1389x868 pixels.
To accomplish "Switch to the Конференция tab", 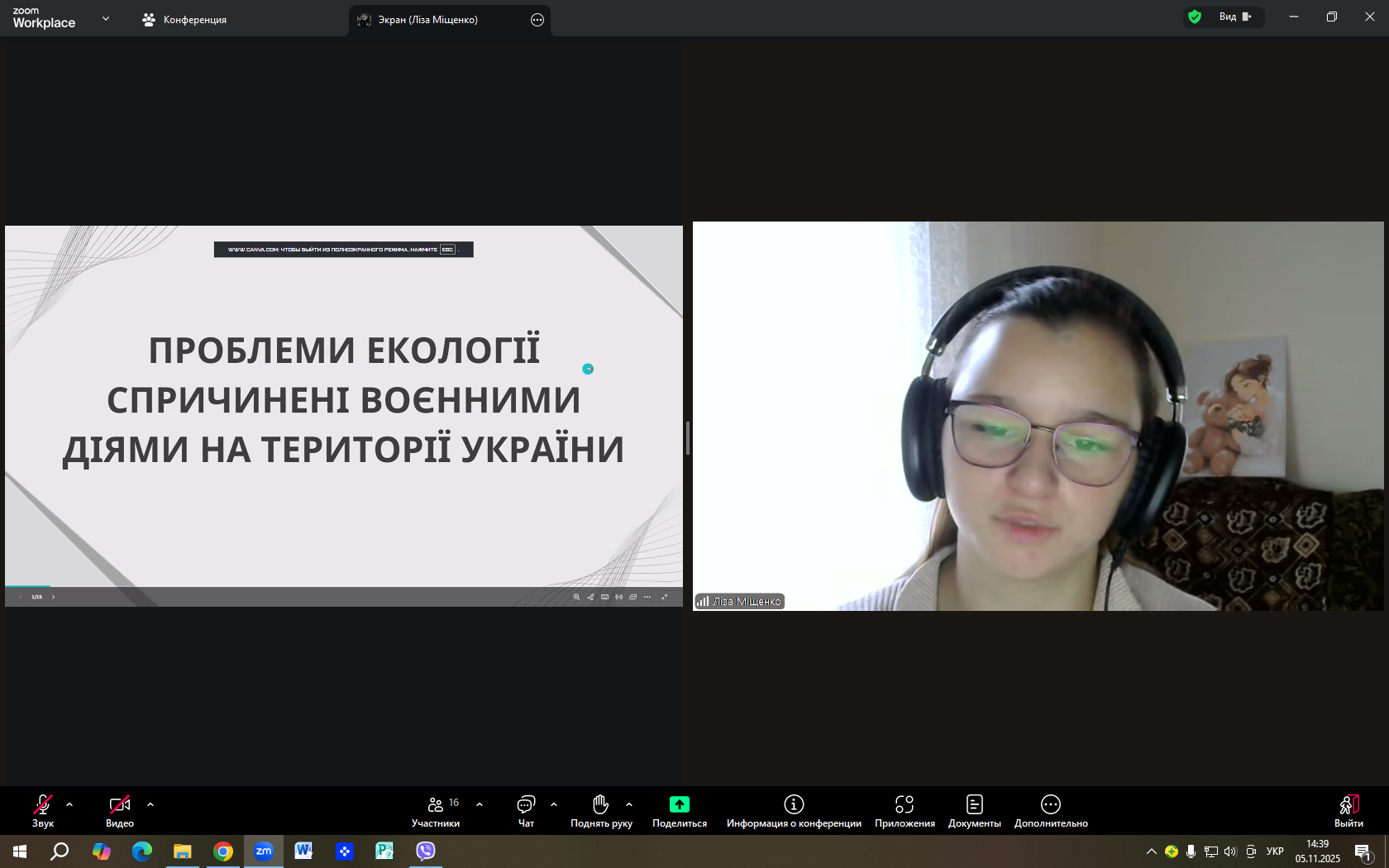I will 184,20.
